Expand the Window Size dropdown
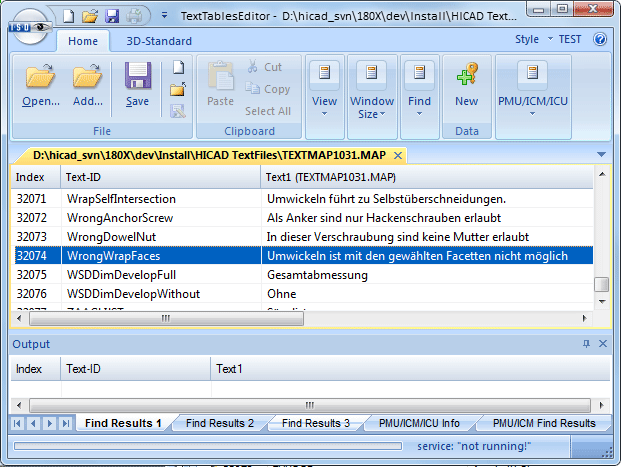Screen dimensions: 621x467 pos(371,90)
